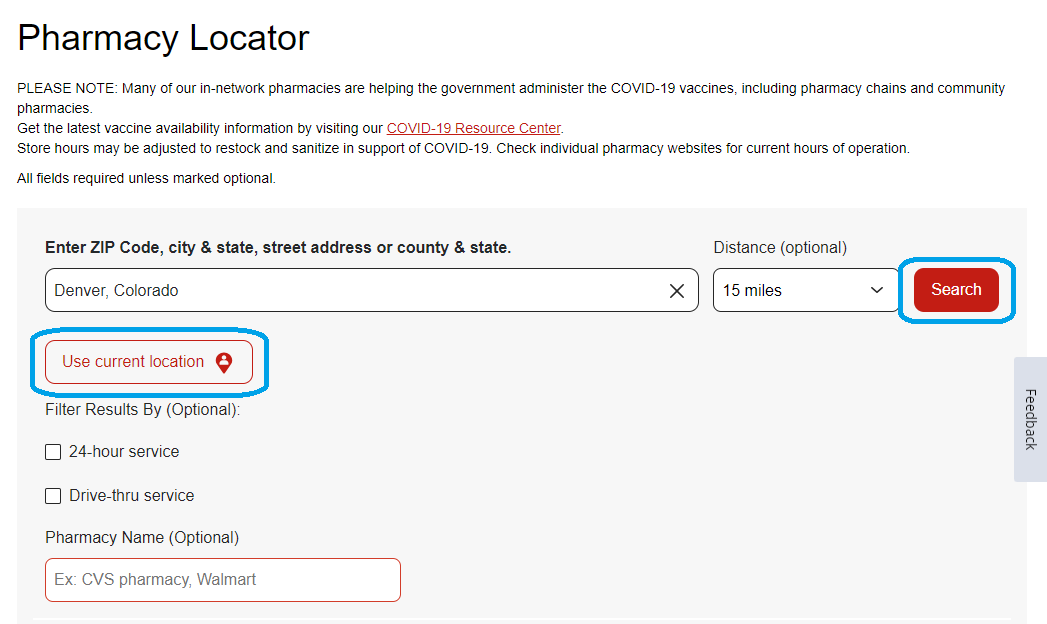Enable the 24-hour service checkbox

53,452
